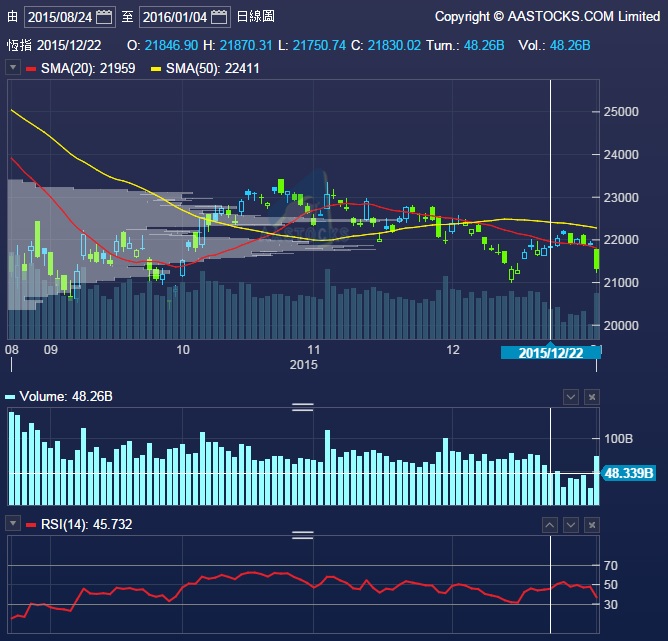
Task: Click the cyan Volume legend swatch
Action: (x=10, y=397)
